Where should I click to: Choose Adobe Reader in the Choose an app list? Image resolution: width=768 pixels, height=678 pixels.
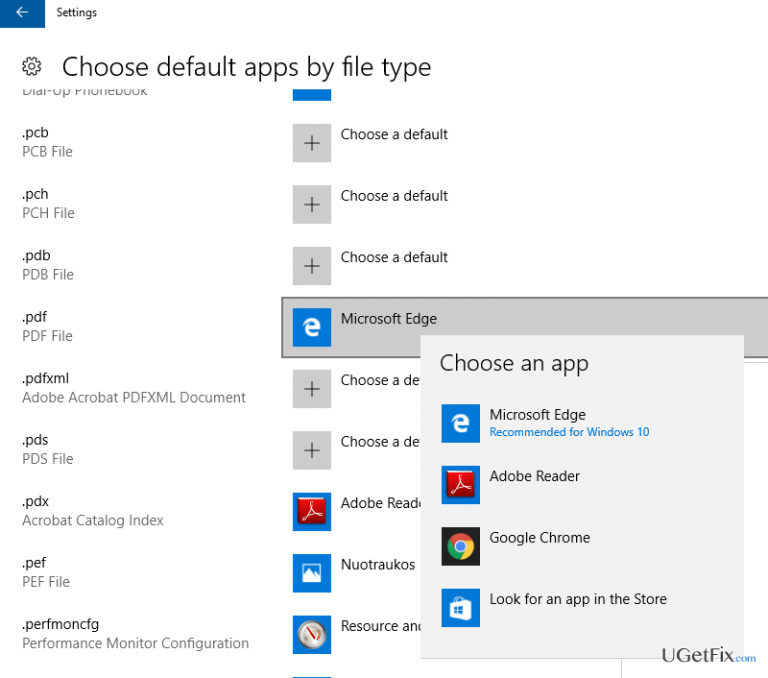[582, 485]
